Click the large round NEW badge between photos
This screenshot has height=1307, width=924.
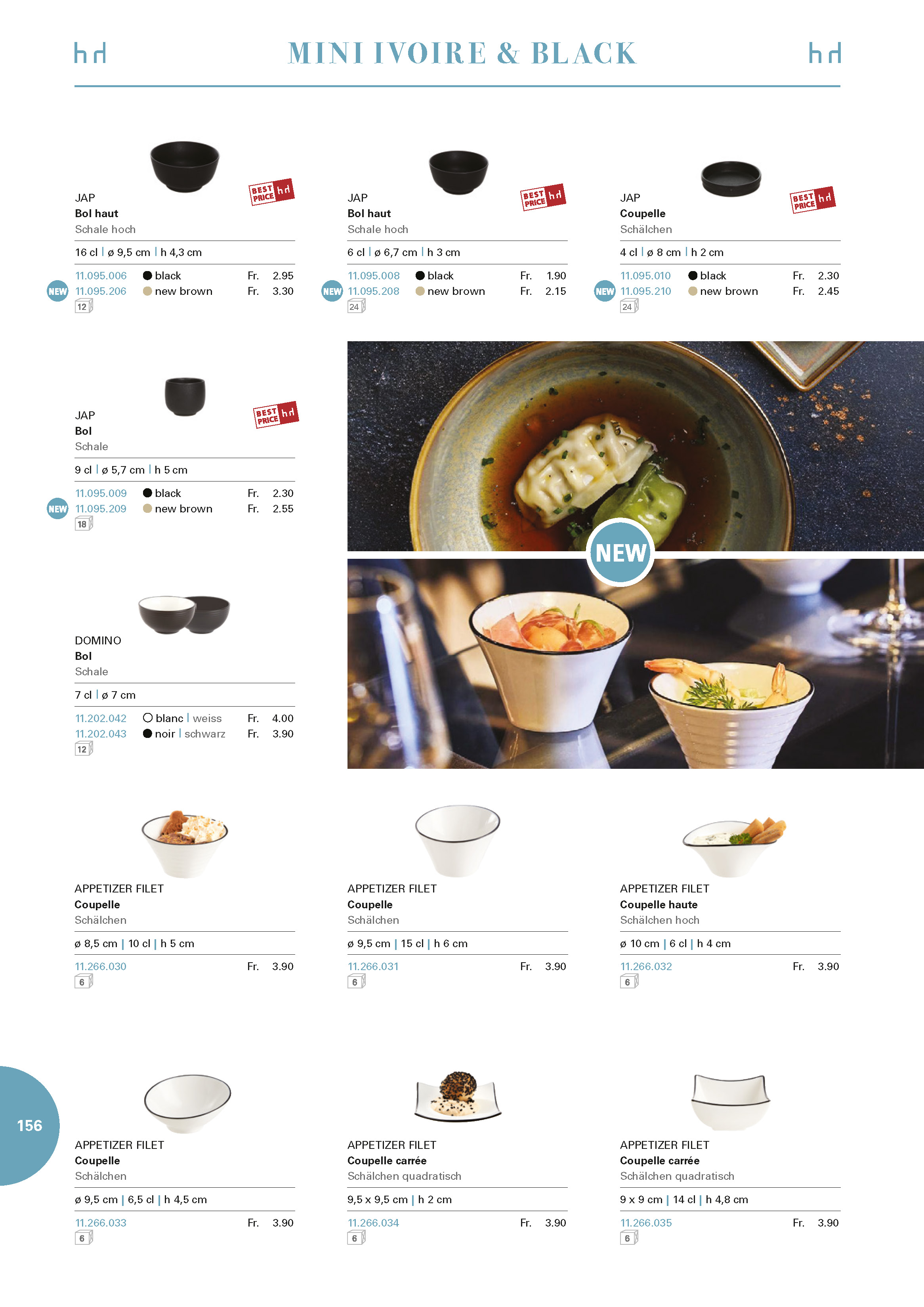point(620,552)
